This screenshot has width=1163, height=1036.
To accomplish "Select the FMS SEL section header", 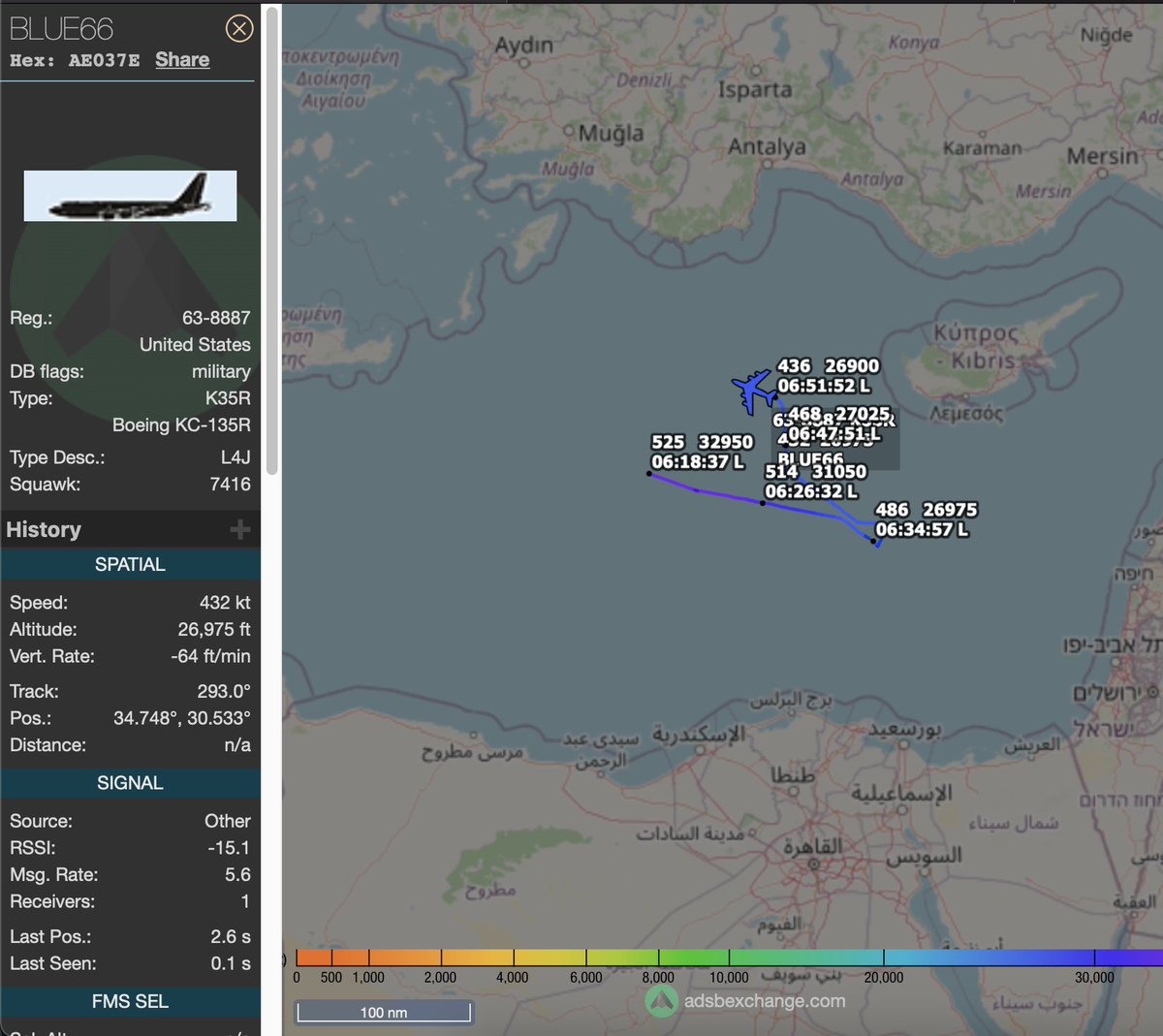I will coord(130,1001).
